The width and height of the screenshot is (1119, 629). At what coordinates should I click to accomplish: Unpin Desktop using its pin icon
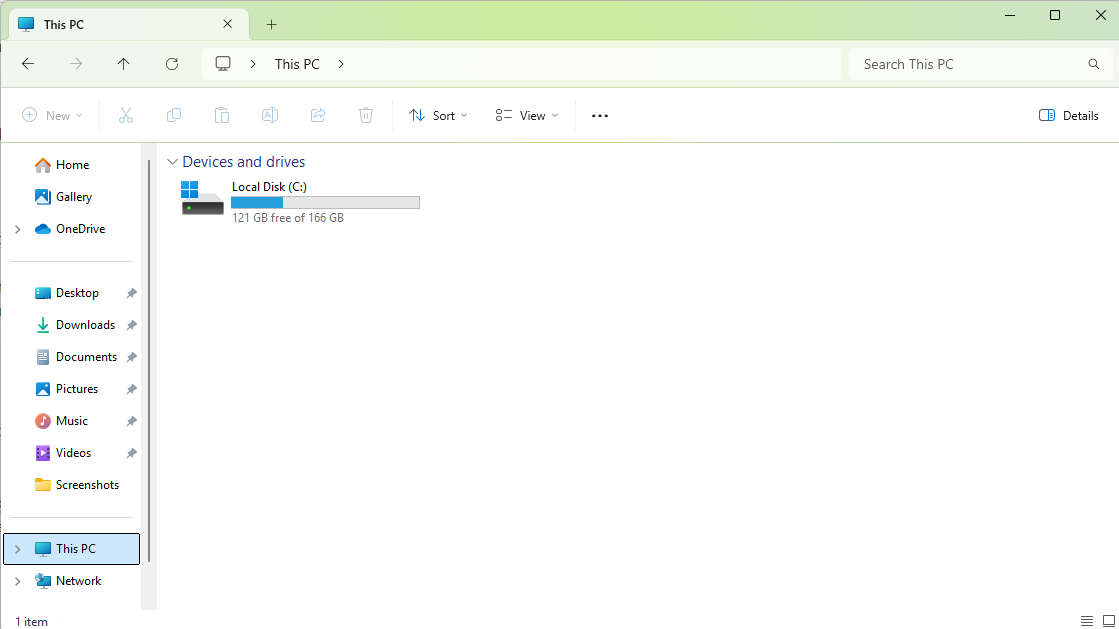point(131,293)
